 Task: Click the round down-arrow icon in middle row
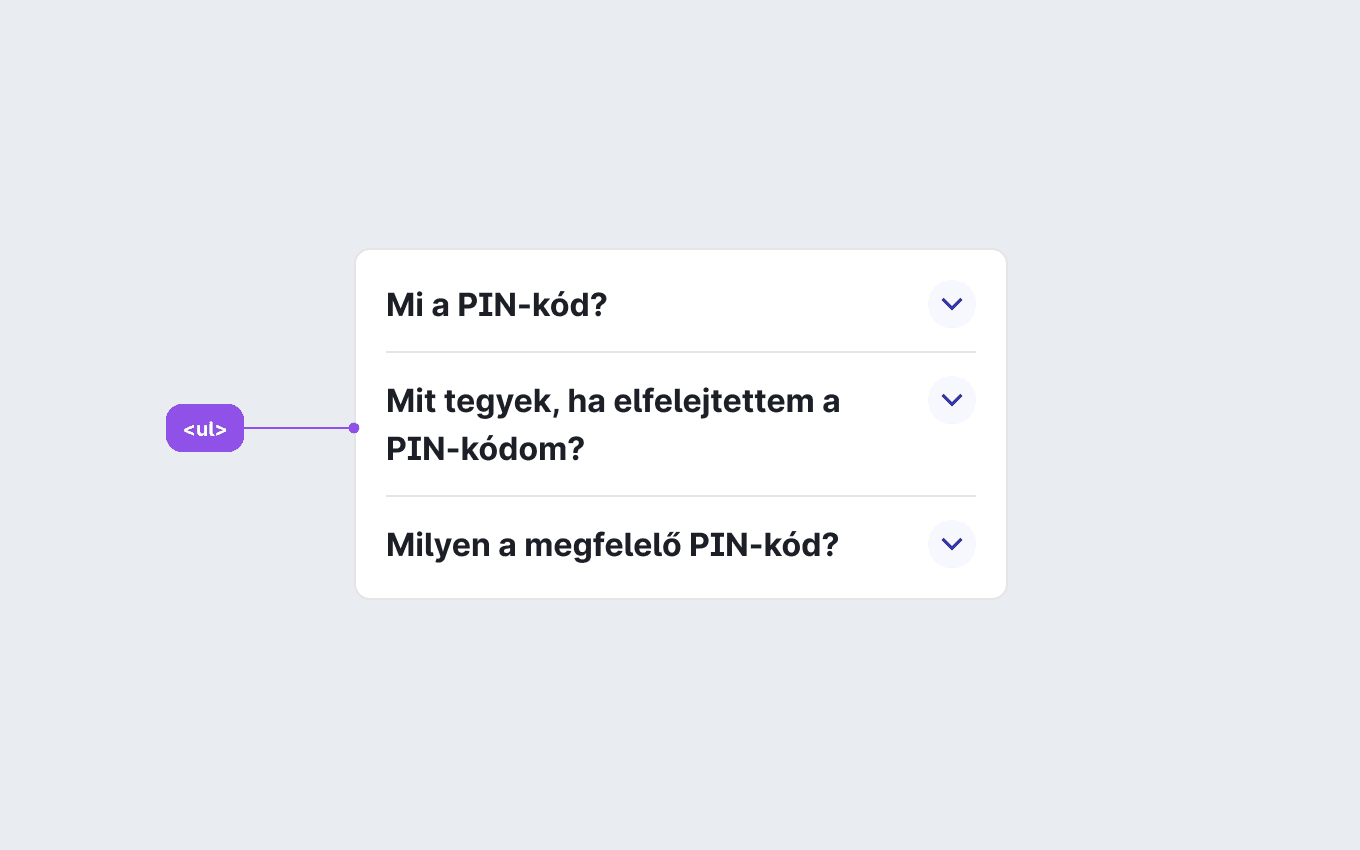click(x=952, y=400)
